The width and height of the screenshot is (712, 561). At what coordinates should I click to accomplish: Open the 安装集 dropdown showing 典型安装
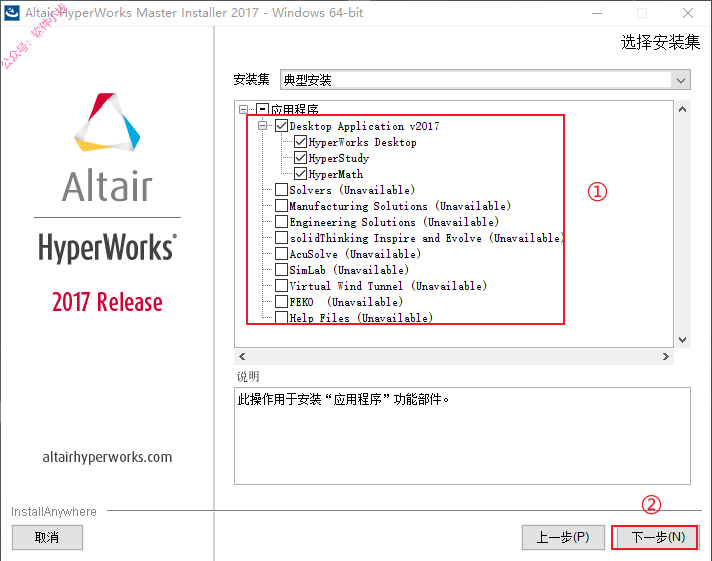485,80
